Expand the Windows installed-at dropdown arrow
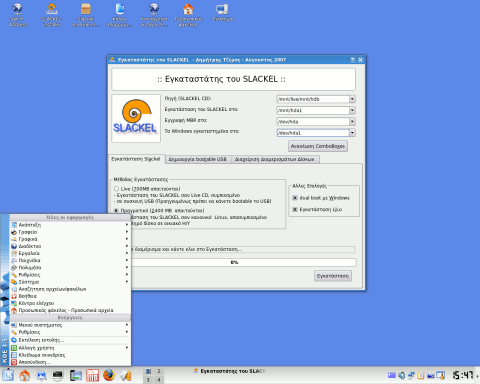 pyautogui.click(x=352, y=133)
